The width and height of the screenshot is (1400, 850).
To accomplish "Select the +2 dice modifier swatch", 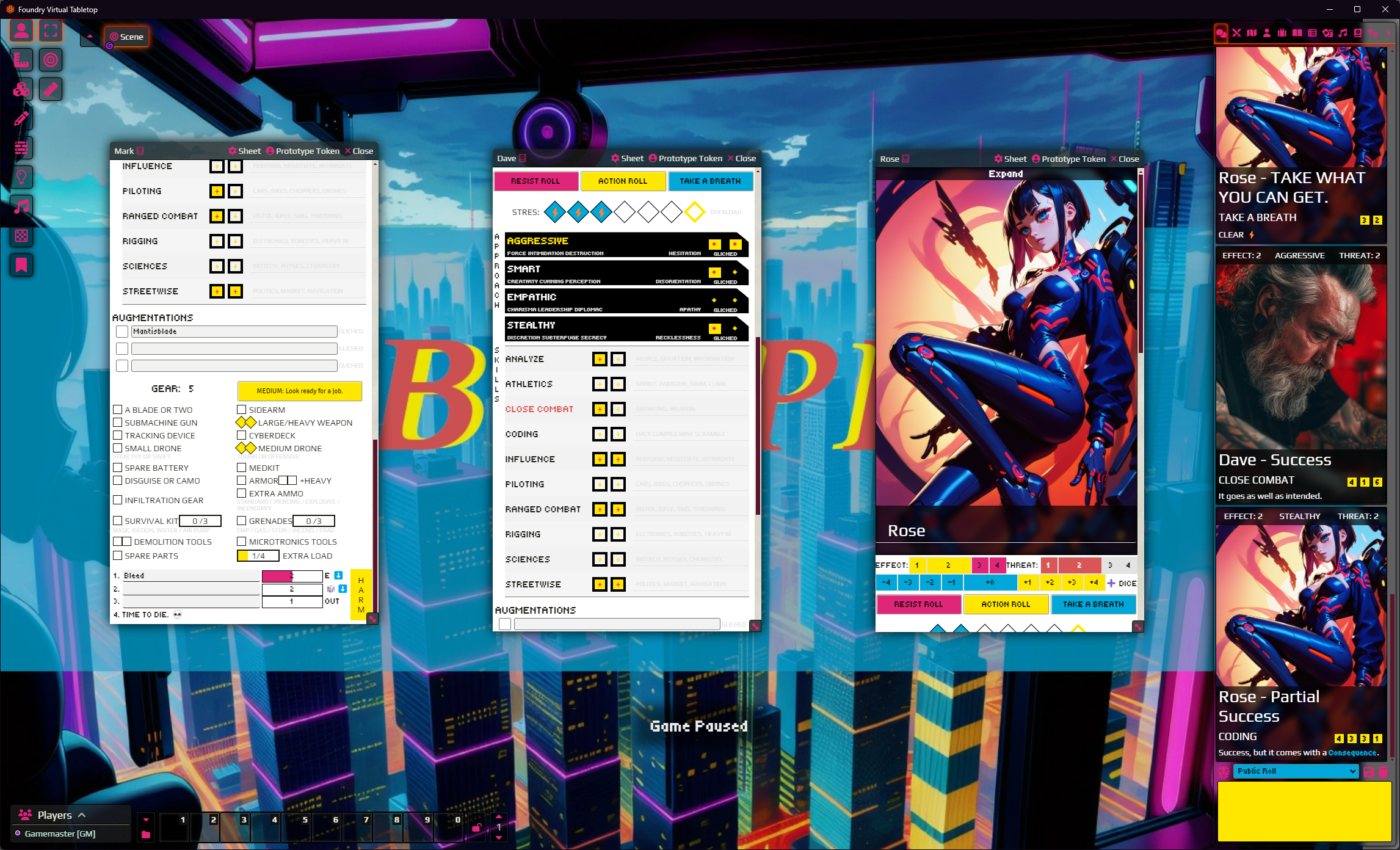I will (1050, 583).
